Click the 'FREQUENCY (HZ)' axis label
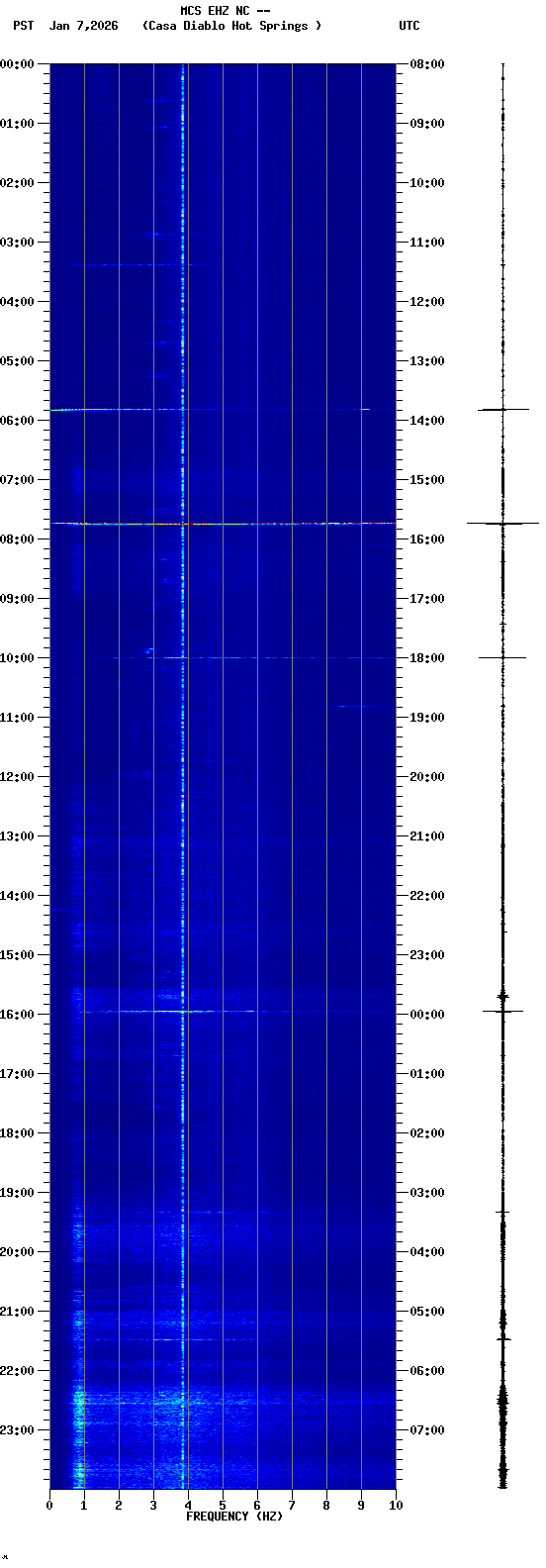This screenshot has height=1568, width=546. 234,1517
